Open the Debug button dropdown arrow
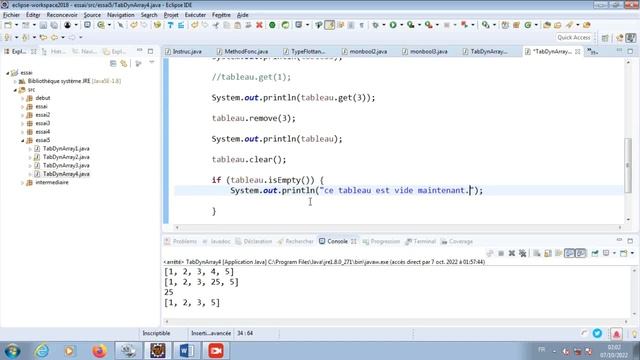 (384, 25)
